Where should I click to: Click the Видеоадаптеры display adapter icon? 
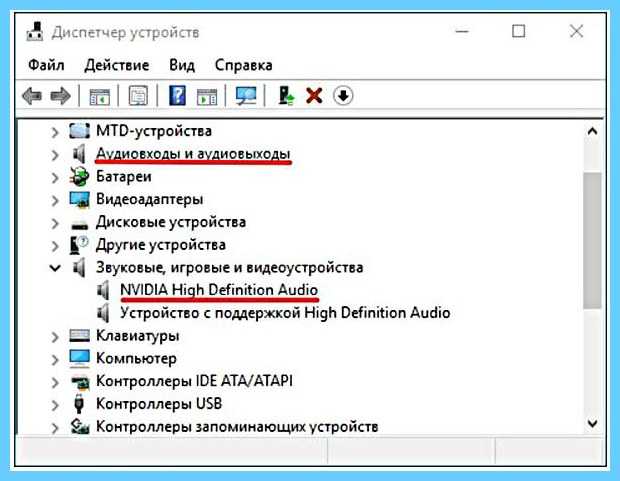[79, 199]
